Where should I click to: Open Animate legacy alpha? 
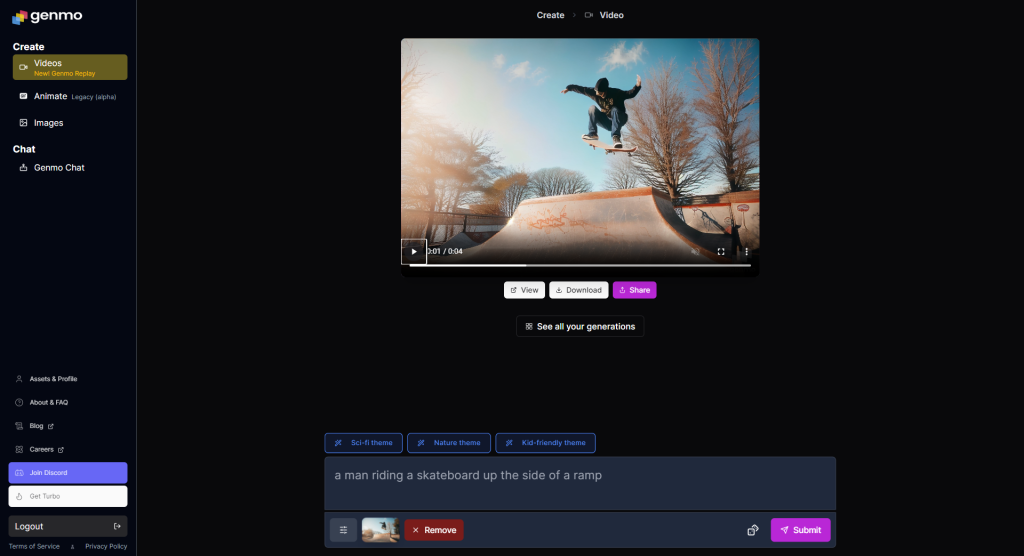[70, 96]
